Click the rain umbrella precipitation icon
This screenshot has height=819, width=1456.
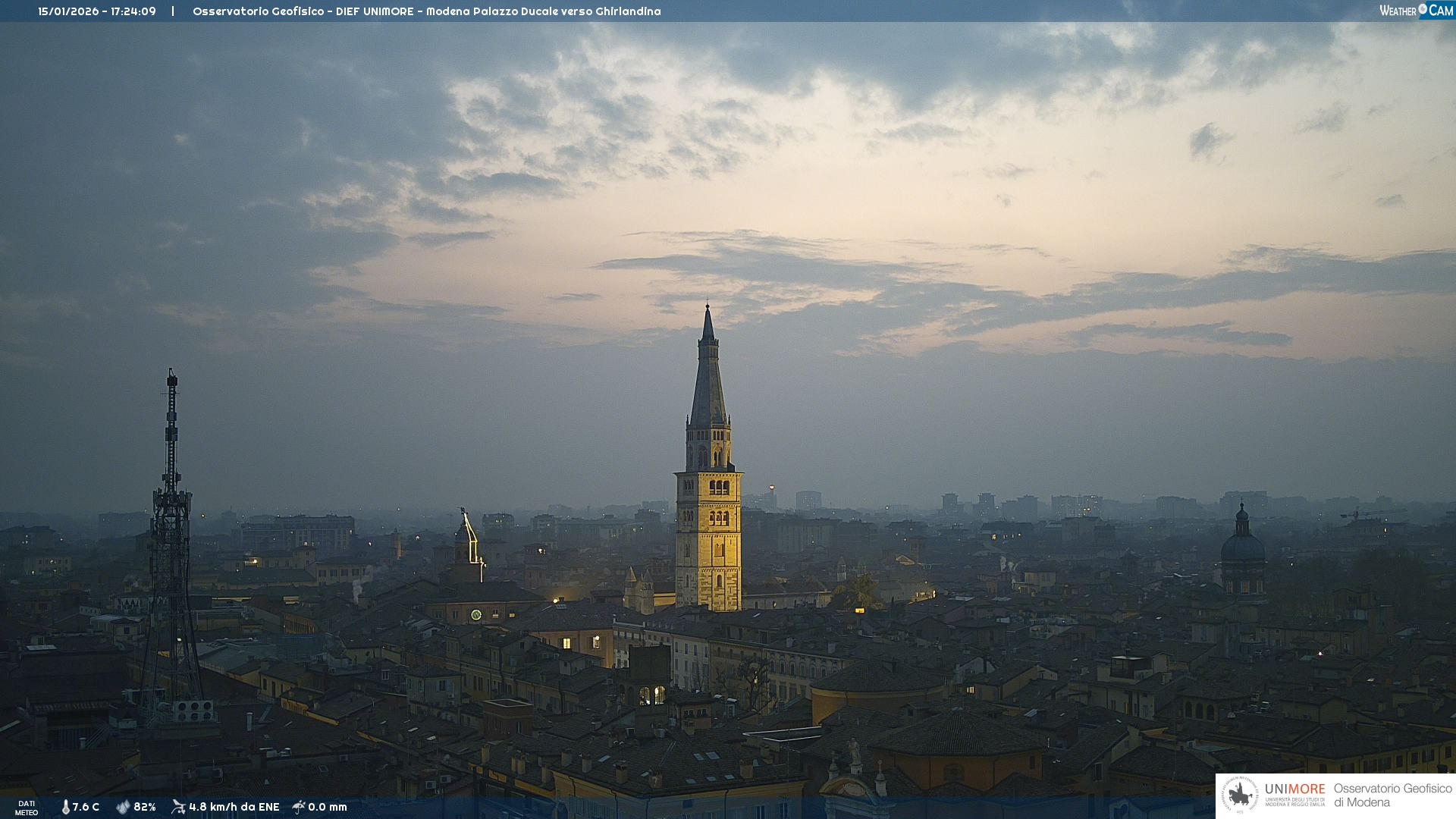pos(299,807)
